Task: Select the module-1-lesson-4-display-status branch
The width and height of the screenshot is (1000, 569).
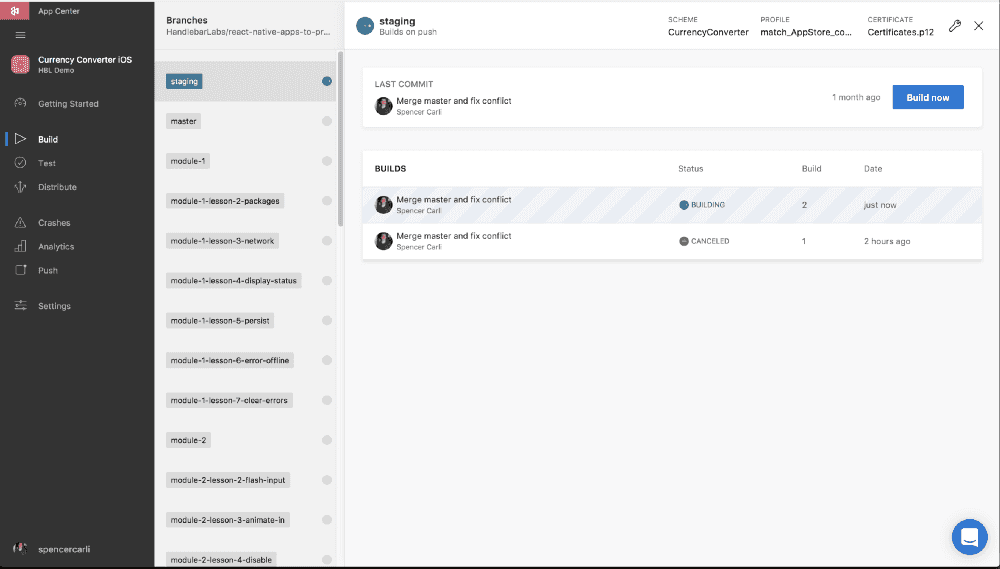Action: 233,281
